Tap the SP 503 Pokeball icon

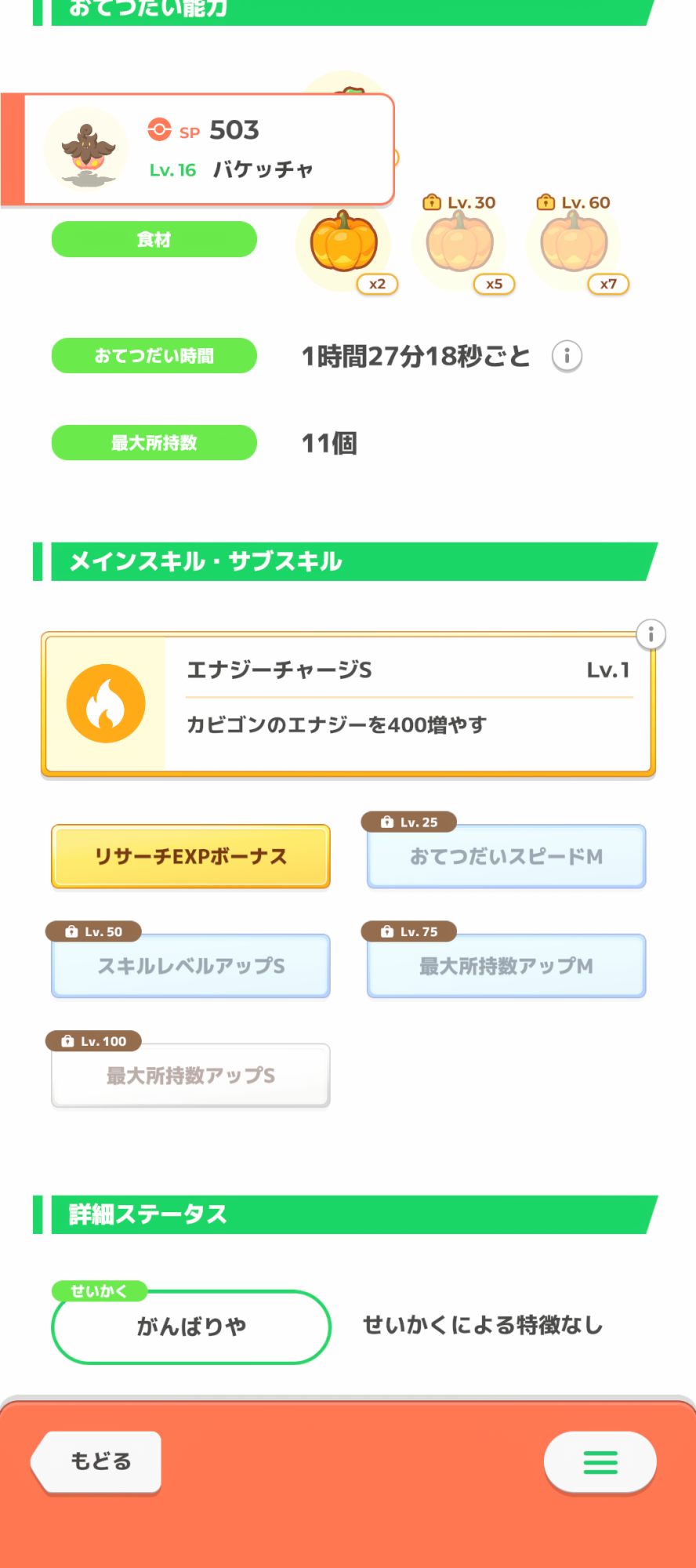[x=159, y=129]
